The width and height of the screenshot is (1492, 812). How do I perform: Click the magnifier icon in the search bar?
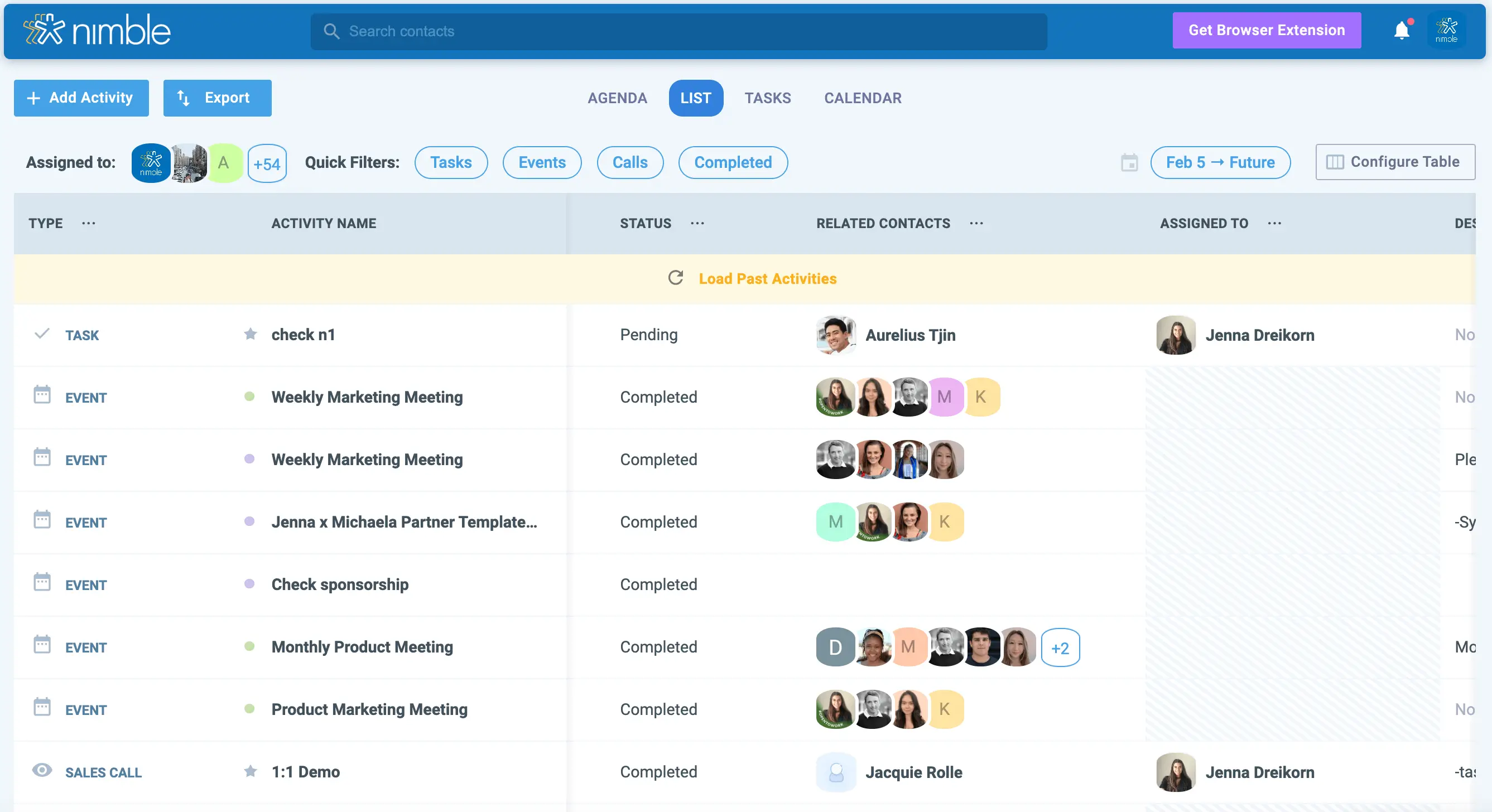[332, 31]
